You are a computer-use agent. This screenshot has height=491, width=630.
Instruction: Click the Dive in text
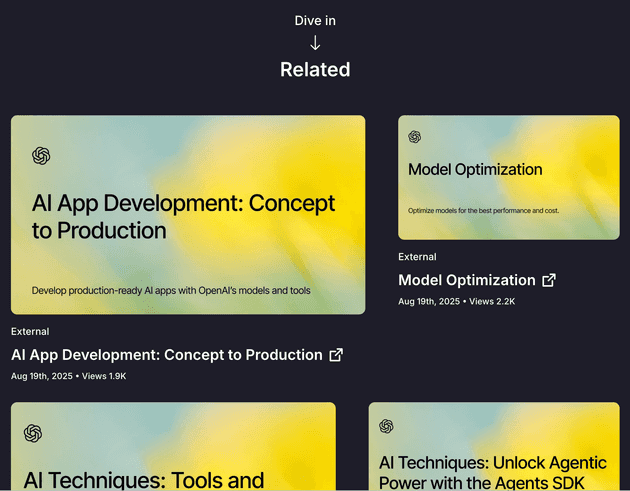(x=315, y=21)
